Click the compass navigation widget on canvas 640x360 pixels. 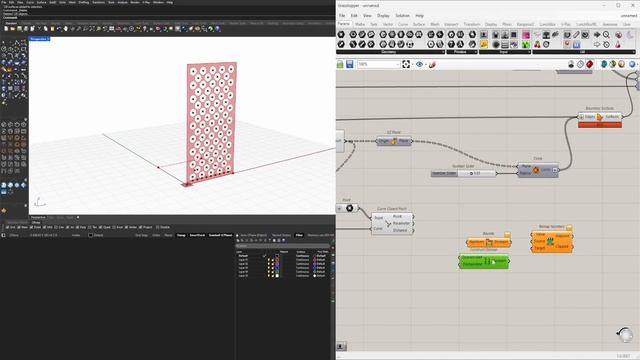click(x=625, y=335)
